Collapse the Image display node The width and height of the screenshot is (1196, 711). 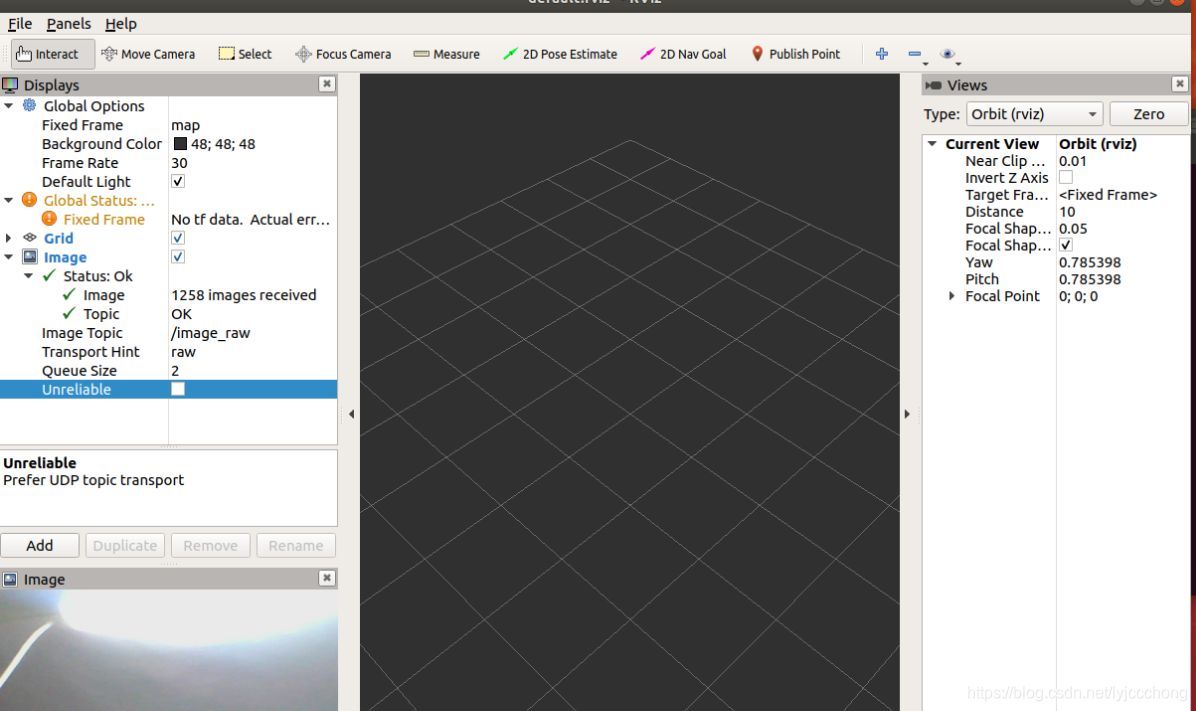click(x=9, y=257)
